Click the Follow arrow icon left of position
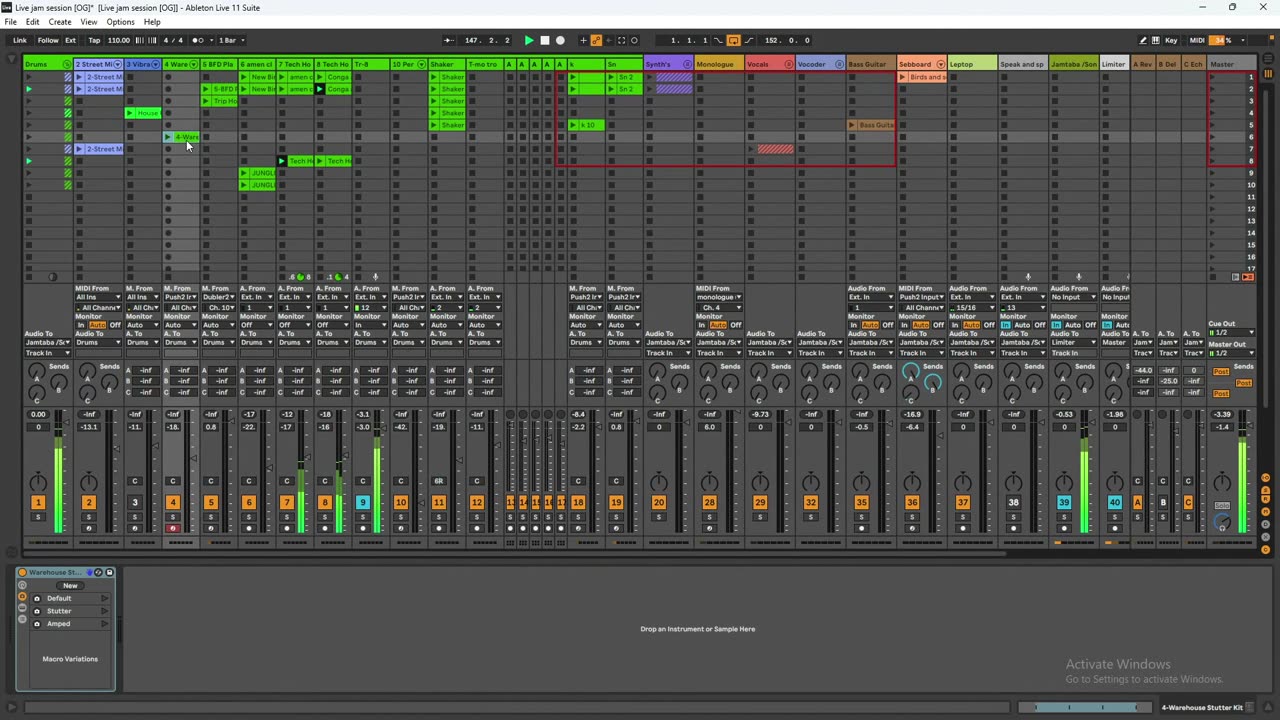 (x=449, y=40)
